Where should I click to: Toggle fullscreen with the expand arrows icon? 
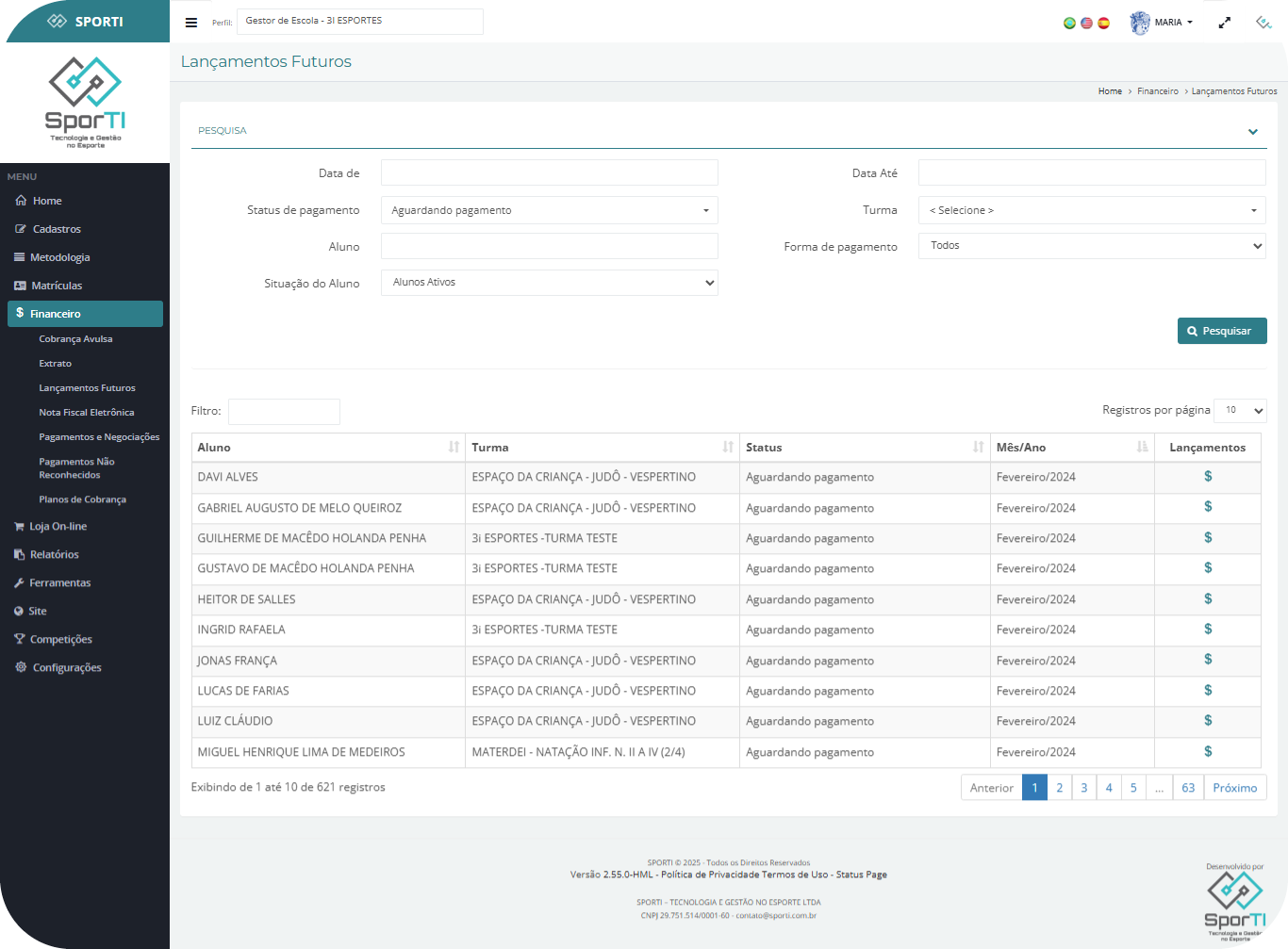click(x=1224, y=23)
